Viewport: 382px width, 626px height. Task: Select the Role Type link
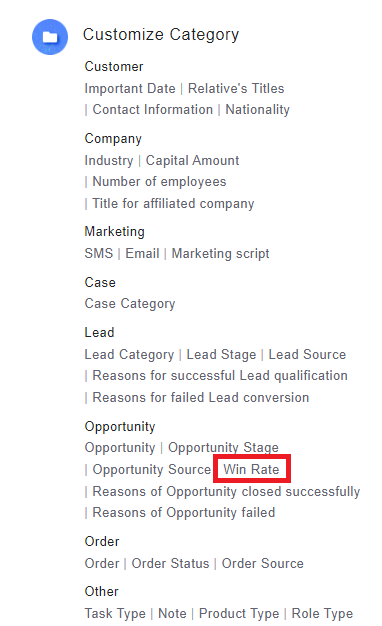pyautogui.click(x=322, y=613)
